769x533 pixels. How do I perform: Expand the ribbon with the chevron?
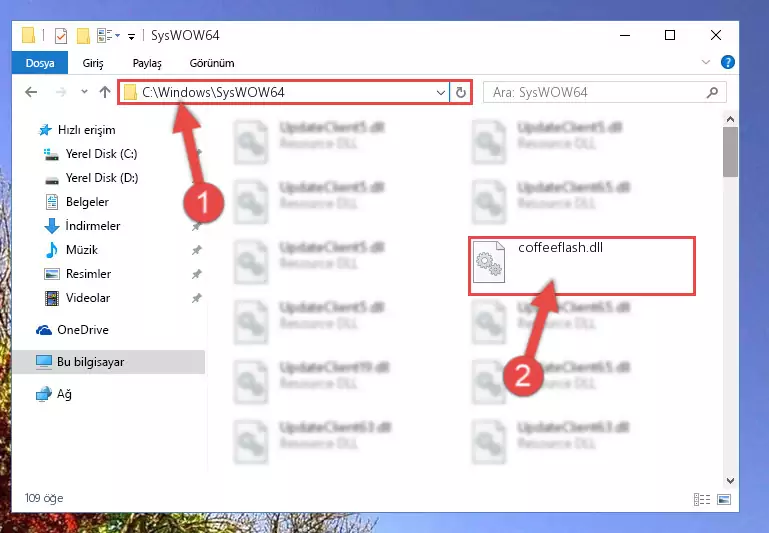click(x=706, y=62)
